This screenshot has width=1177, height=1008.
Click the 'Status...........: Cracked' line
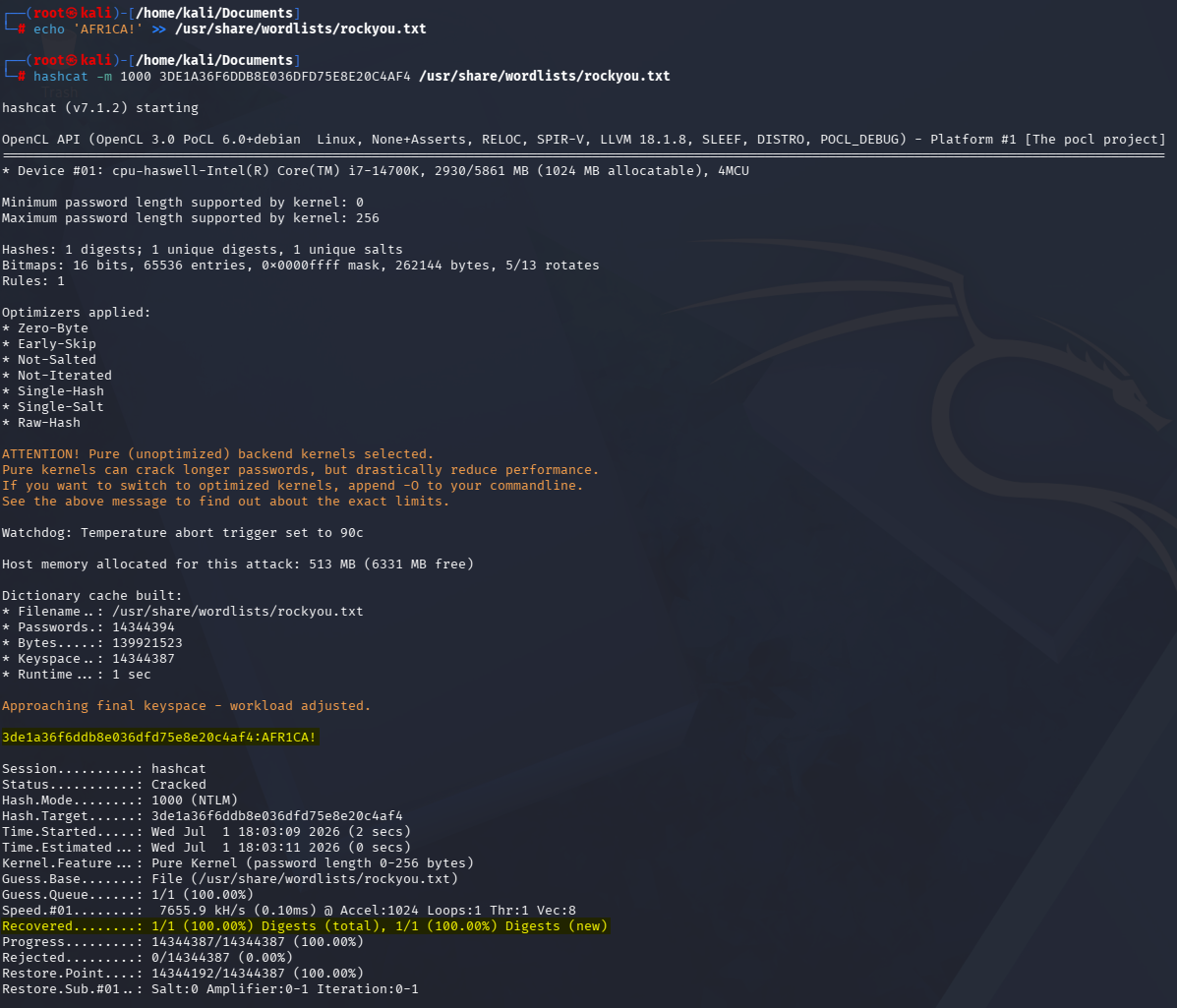[x=103, y=785]
